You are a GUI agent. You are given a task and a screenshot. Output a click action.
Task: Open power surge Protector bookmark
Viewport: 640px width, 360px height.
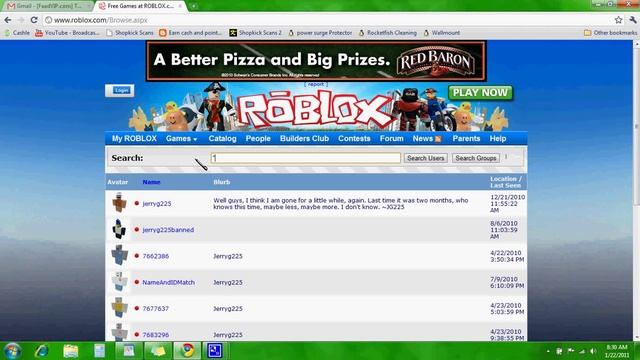coord(320,33)
